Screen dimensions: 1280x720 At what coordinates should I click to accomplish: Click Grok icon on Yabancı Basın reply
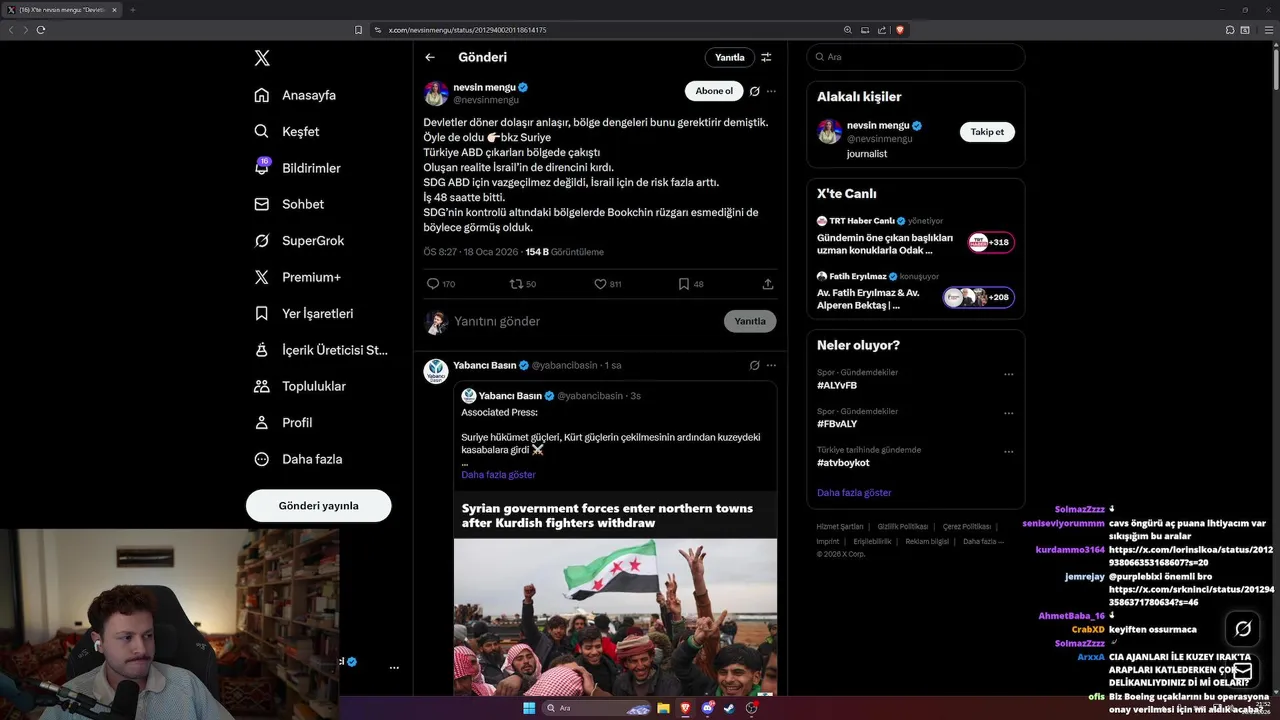pyautogui.click(x=754, y=365)
